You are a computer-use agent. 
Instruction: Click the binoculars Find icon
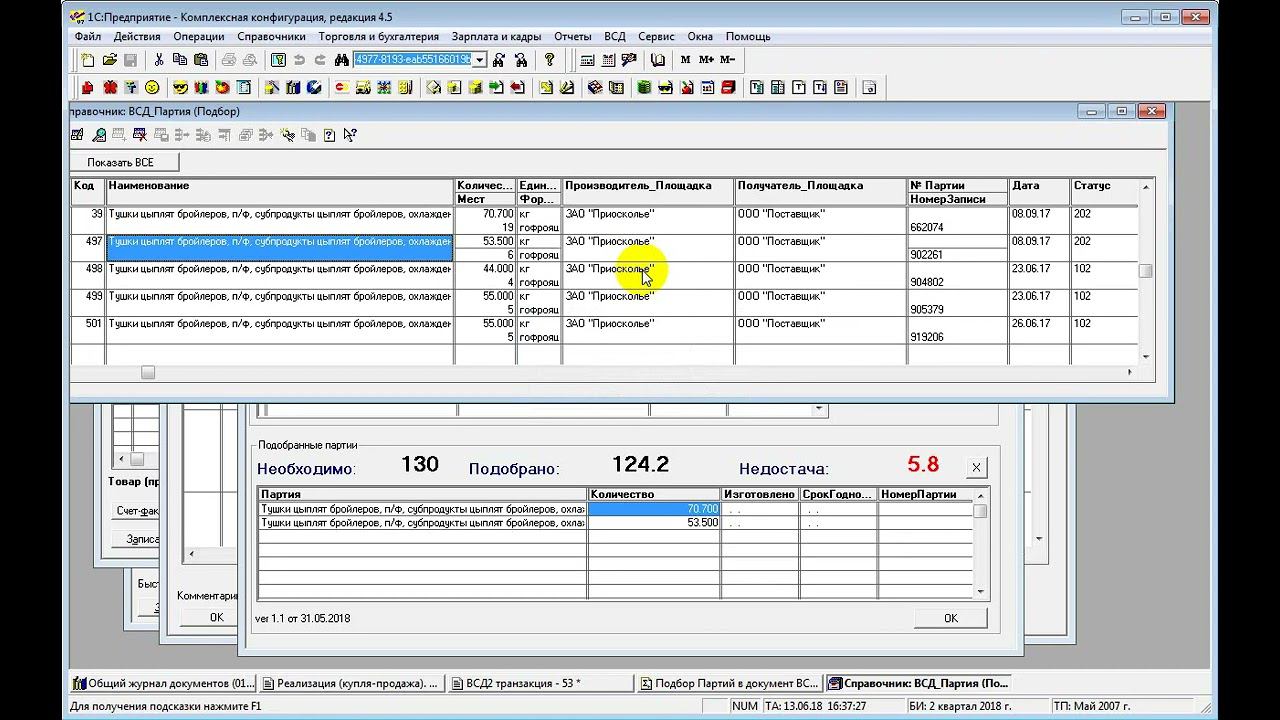pyautogui.click(x=341, y=60)
